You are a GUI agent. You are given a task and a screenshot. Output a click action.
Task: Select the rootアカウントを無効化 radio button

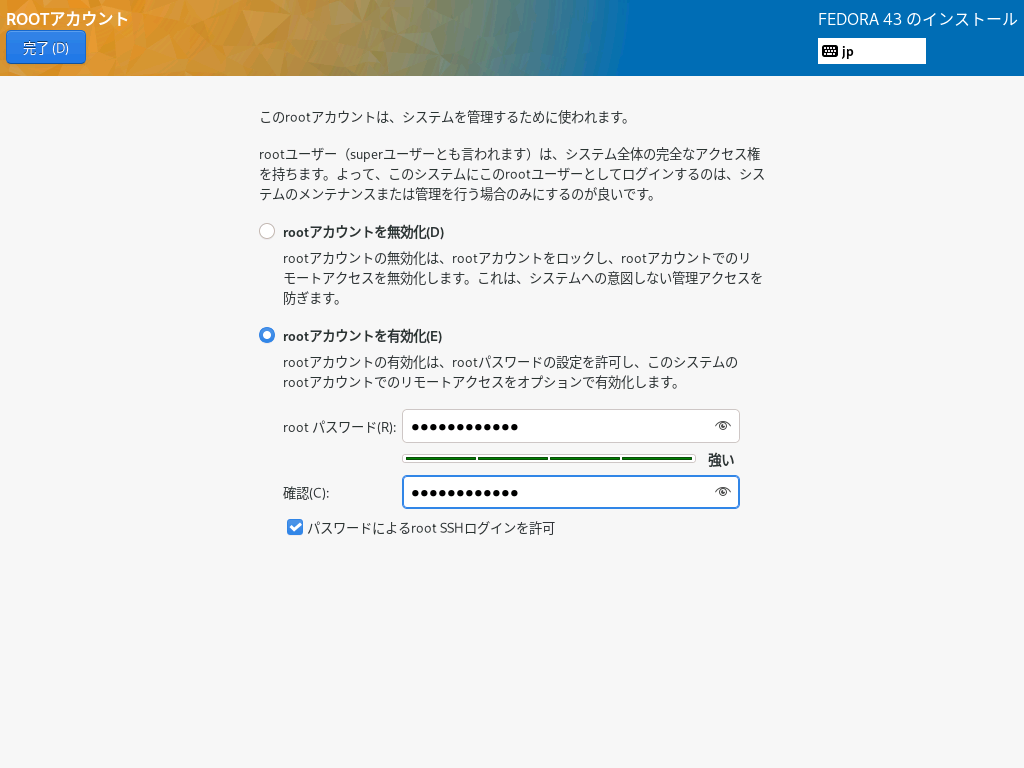coord(267,231)
